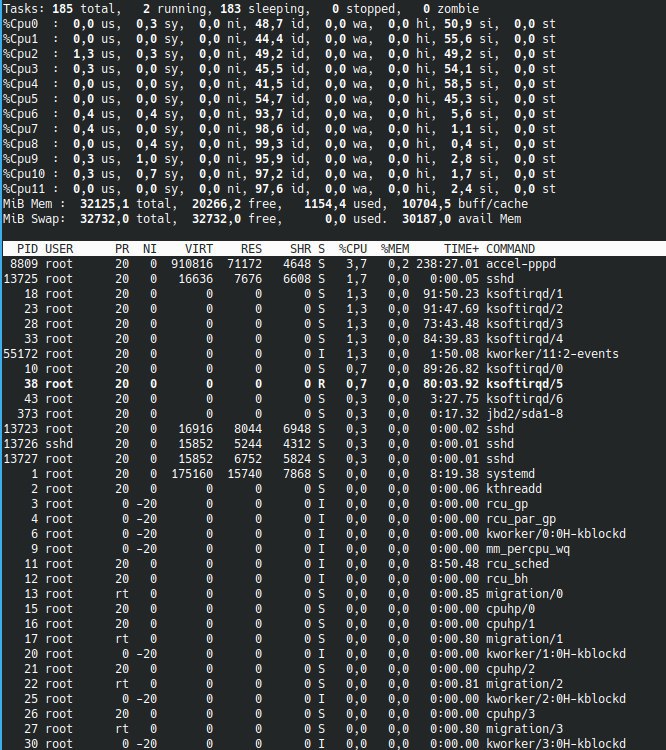Select the 3,7 CPU usage value
Screen dimensions: 666x750
pyautogui.click(x=356, y=264)
